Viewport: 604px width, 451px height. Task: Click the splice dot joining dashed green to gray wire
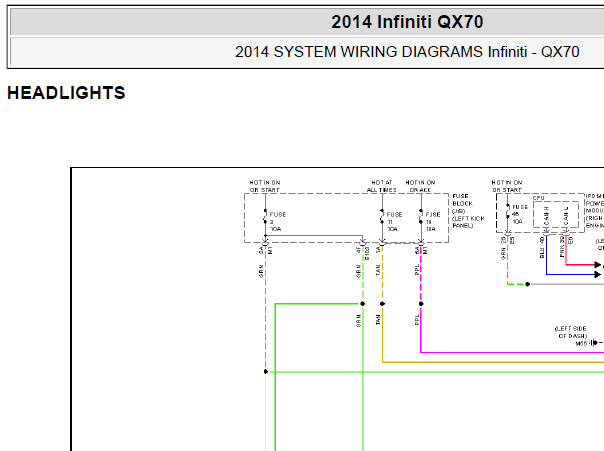click(528, 284)
